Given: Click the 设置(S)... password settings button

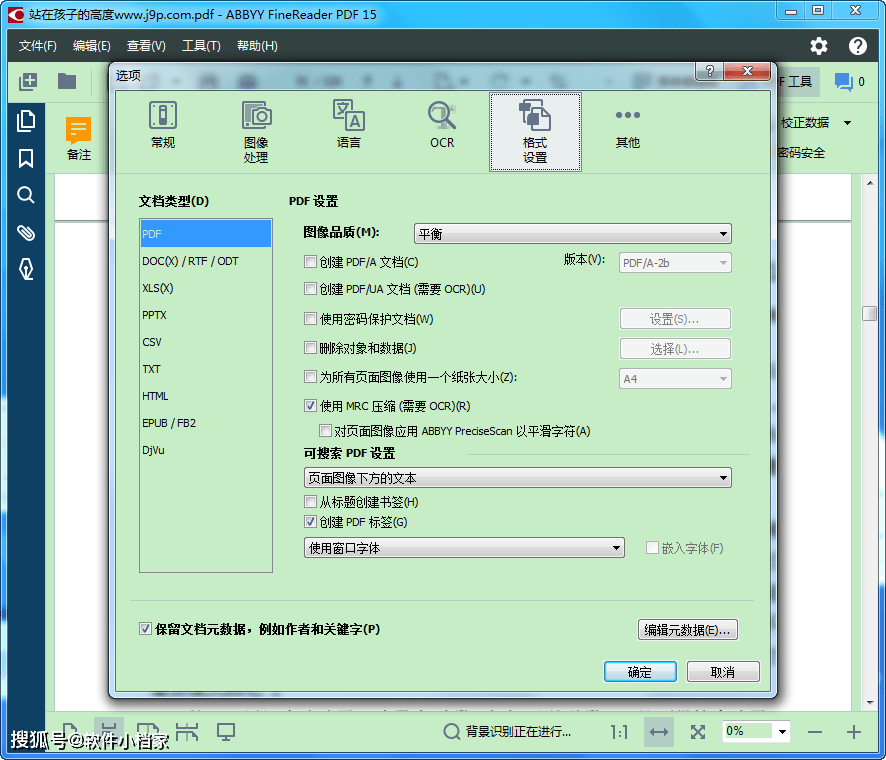Looking at the screenshot, I should 675,319.
